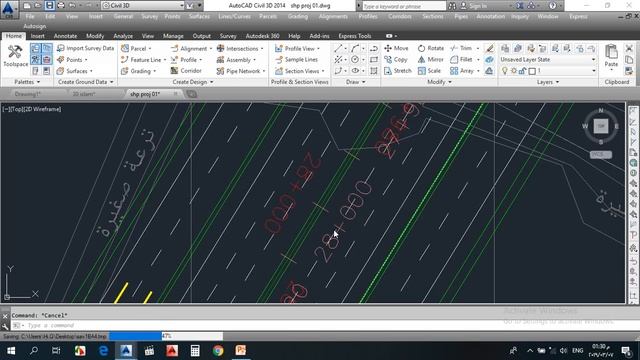The height and width of the screenshot is (360, 640).
Task: Switch to the Autodesk 360 tab
Action: 262,36
